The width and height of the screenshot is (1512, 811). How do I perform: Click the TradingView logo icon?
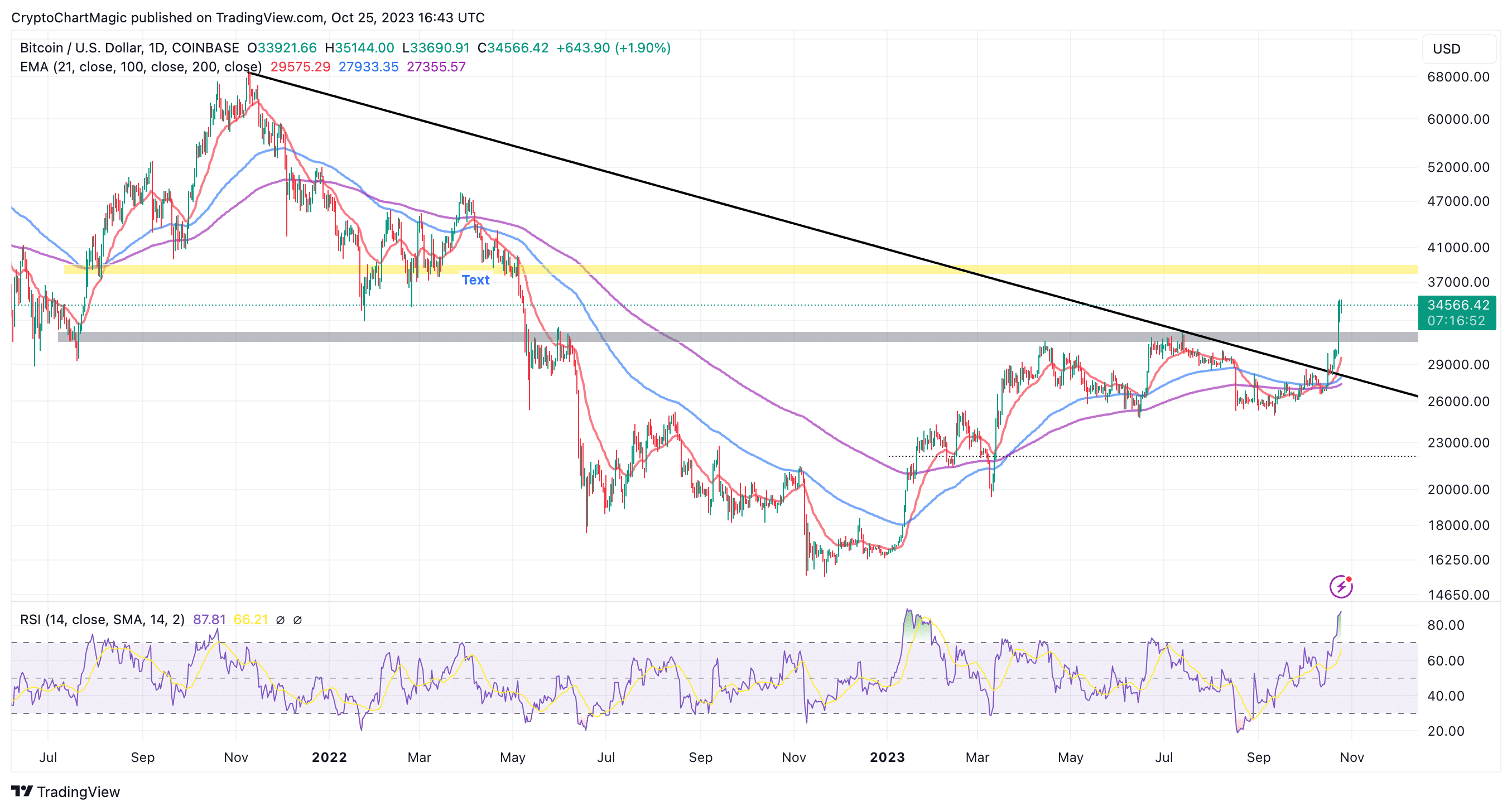coord(22,791)
